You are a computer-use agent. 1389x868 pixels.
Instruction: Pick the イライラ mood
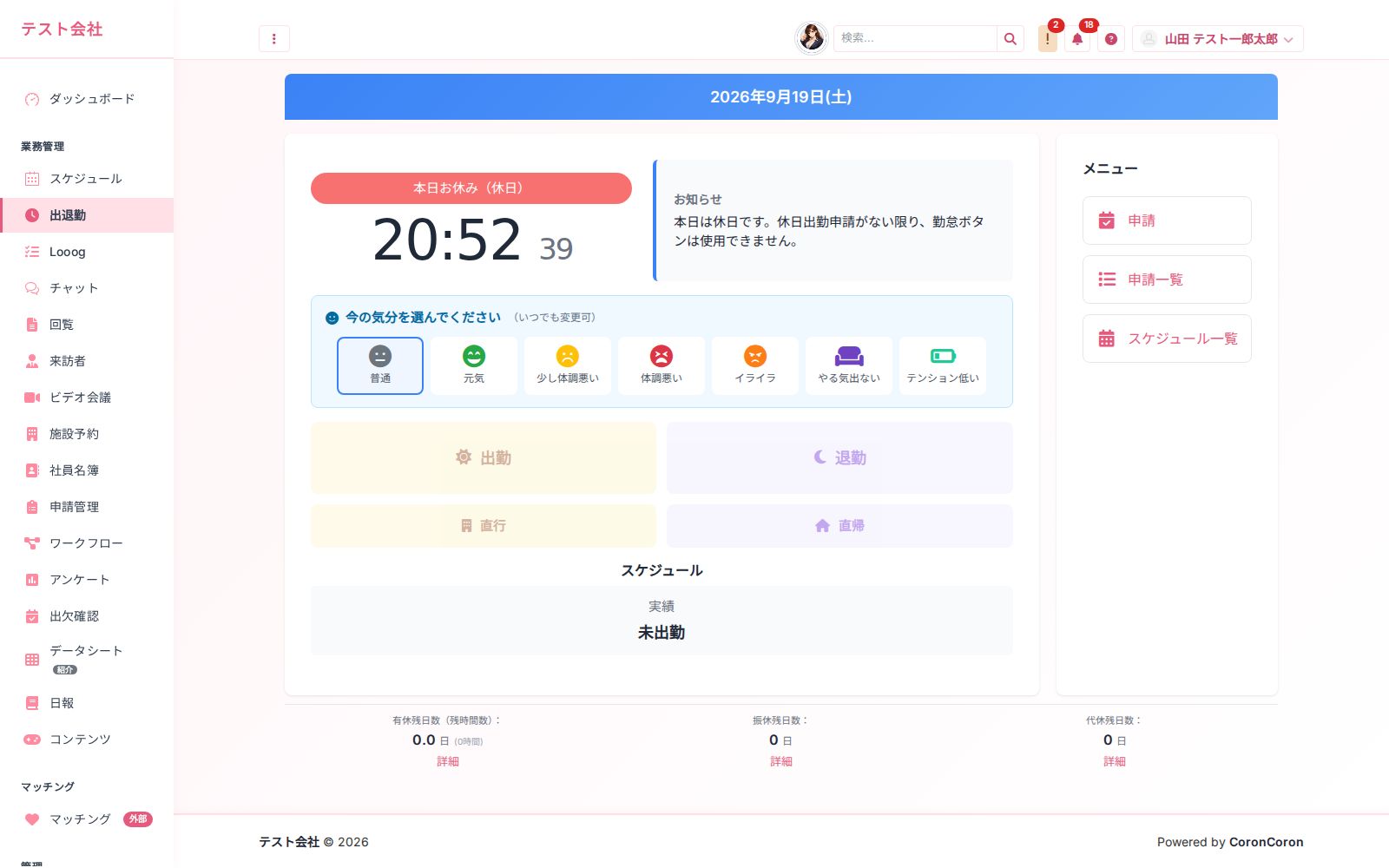point(755,365)
